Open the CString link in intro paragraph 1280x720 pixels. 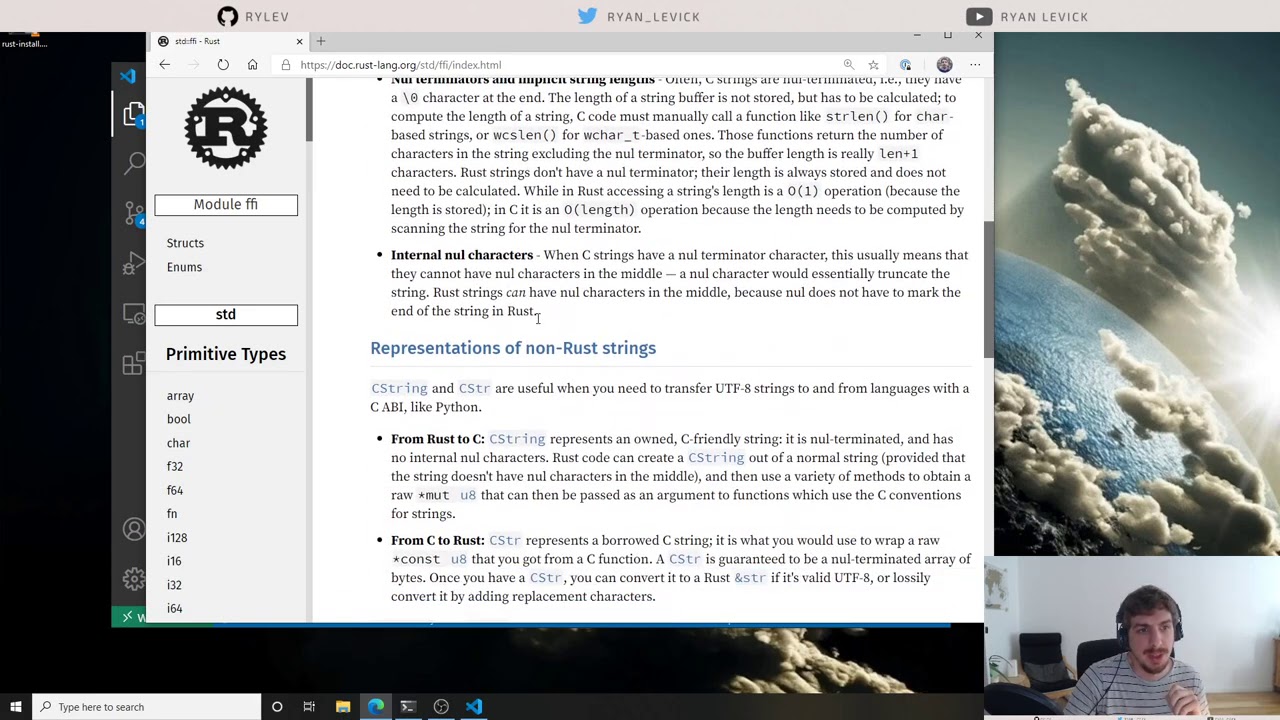(x=399, y=388)
